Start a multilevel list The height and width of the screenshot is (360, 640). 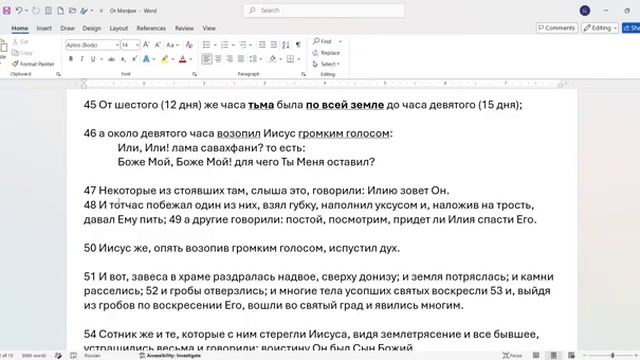point(243,44)
